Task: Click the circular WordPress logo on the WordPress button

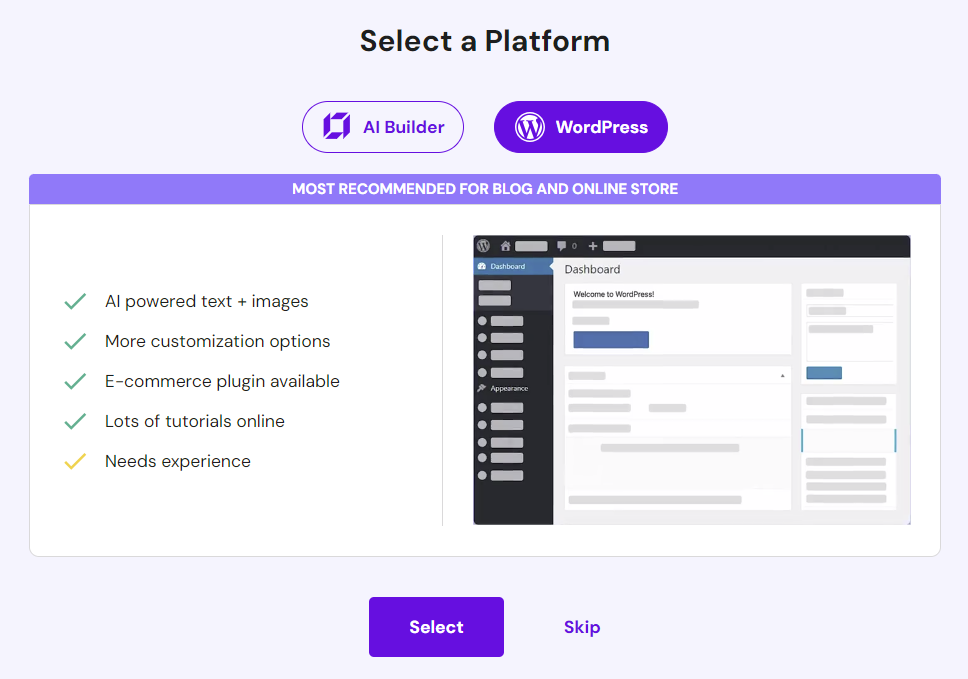Action: [x=527, y=127]
